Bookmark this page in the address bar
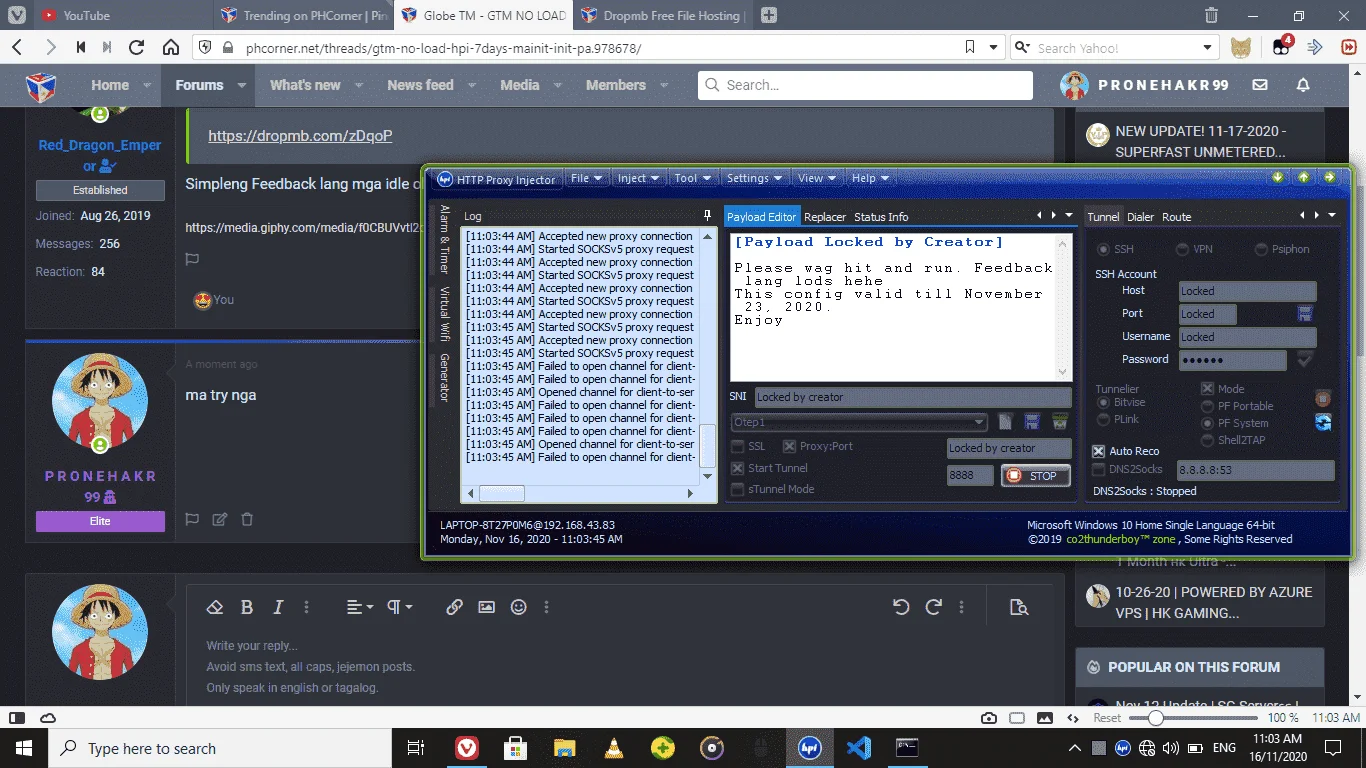This screenshot has width=1366, height=768. pyautogui.click(x=969, y=47)
